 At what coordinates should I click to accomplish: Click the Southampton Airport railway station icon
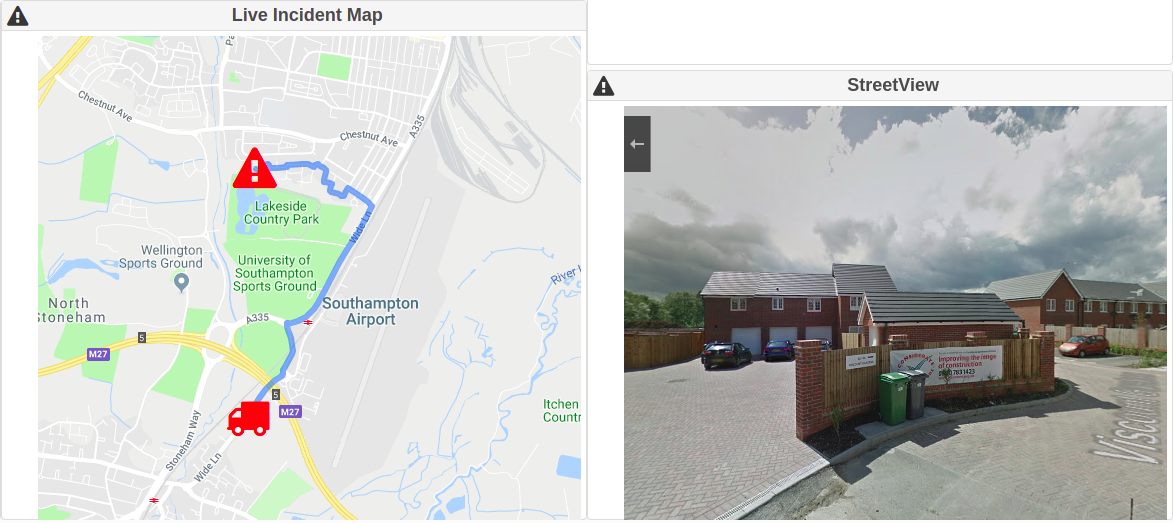click(x=308, y=322)
